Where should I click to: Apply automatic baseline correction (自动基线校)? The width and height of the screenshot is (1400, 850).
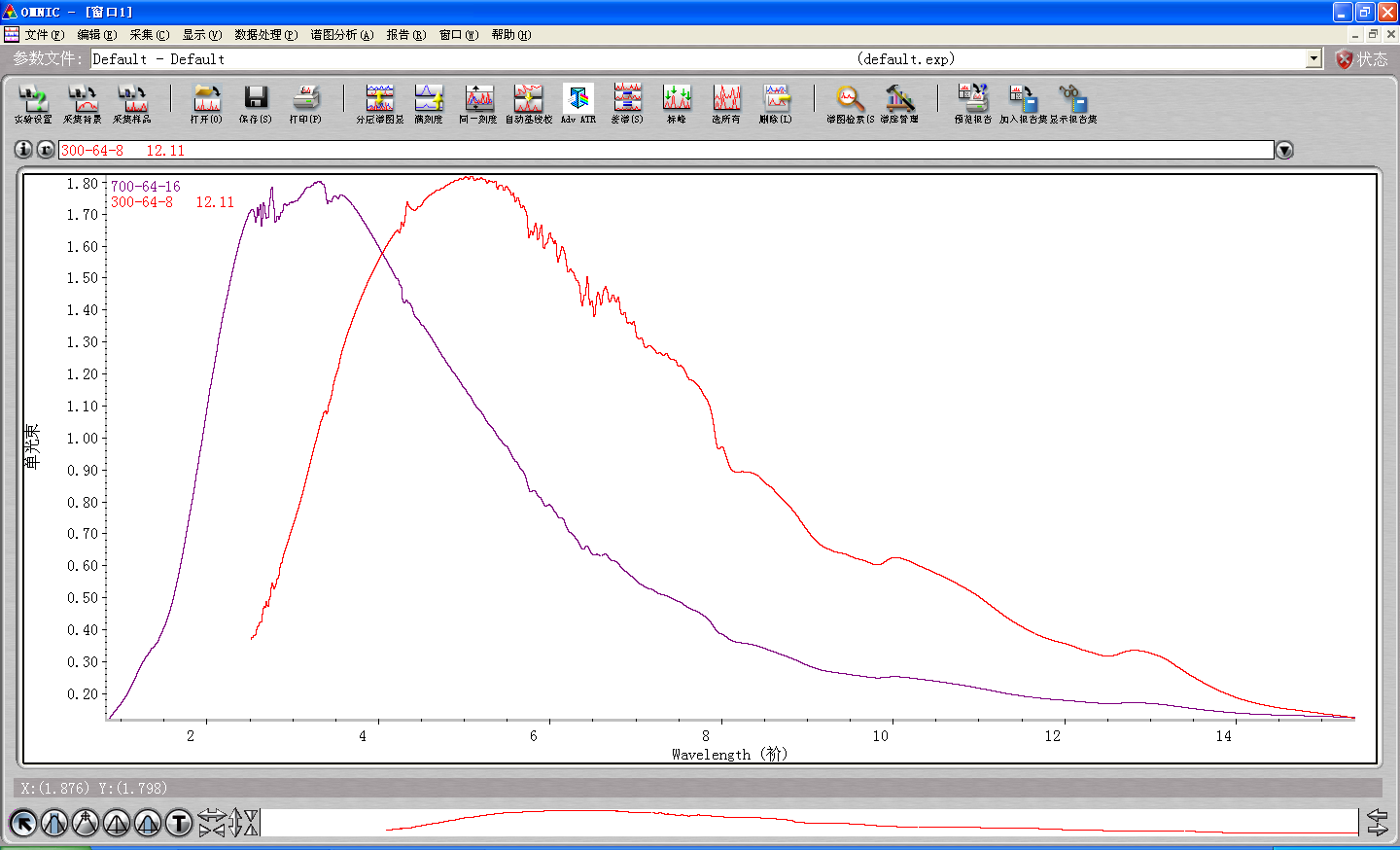[x=528, y=104]
